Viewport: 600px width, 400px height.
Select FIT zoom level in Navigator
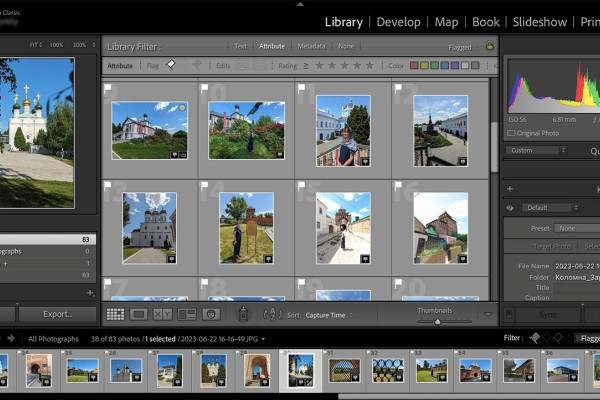(35, 45)
